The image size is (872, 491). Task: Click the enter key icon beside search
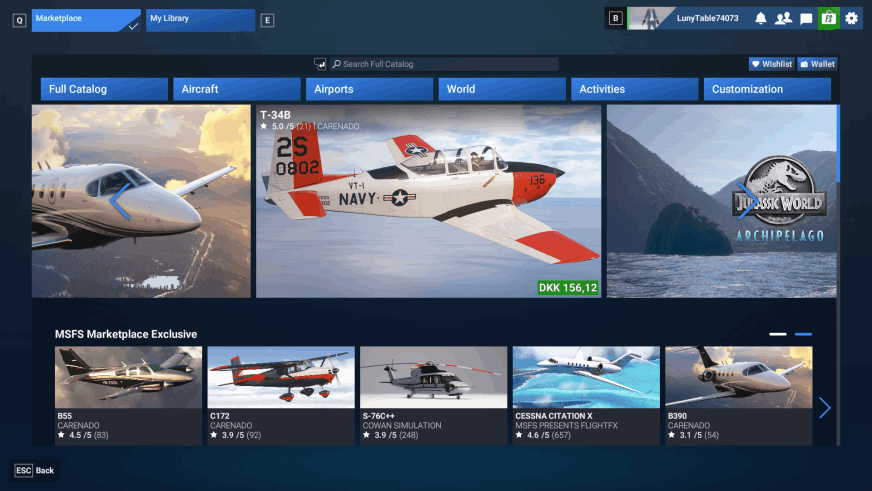click(x=320, y=64)
